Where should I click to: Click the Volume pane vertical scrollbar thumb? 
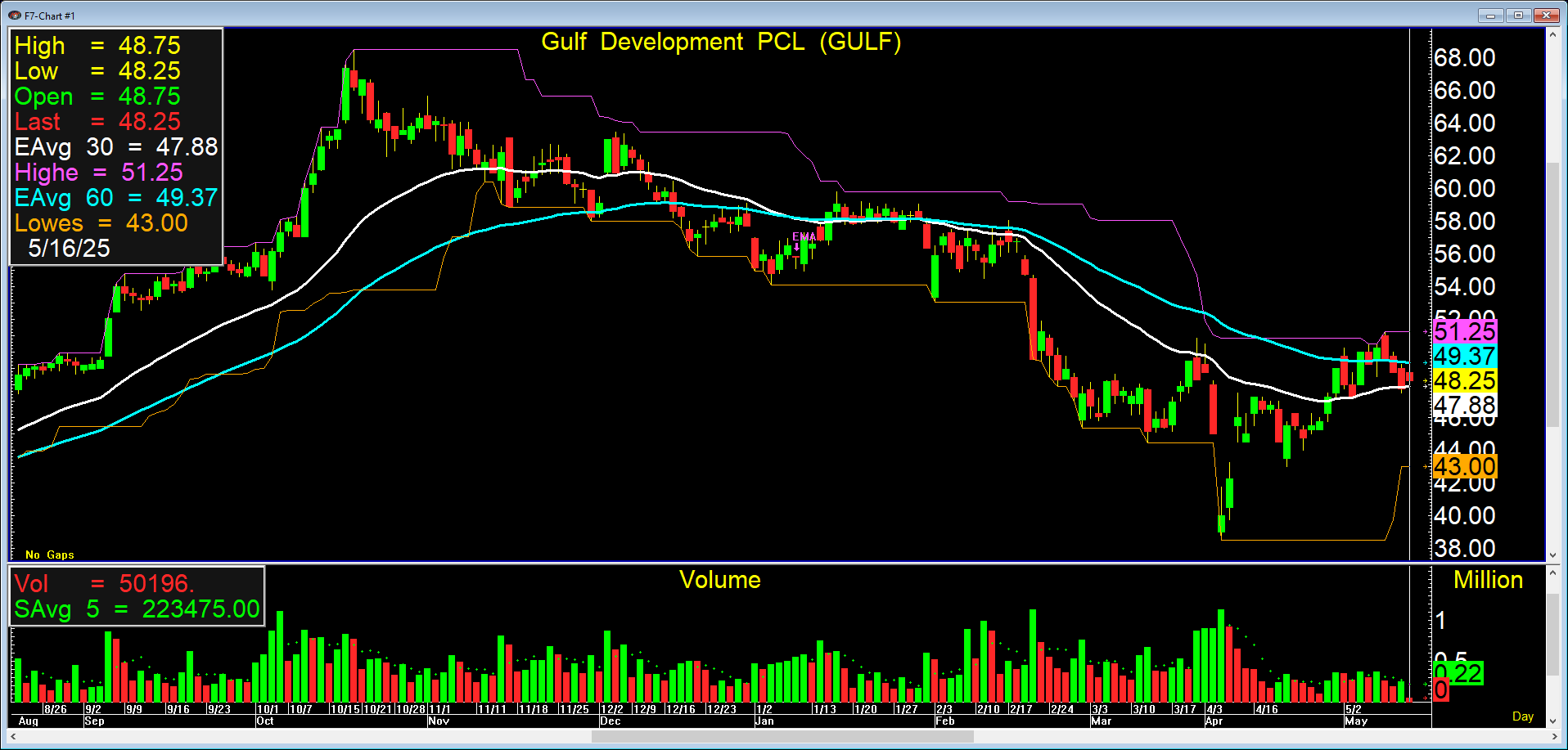[1552, 635]
